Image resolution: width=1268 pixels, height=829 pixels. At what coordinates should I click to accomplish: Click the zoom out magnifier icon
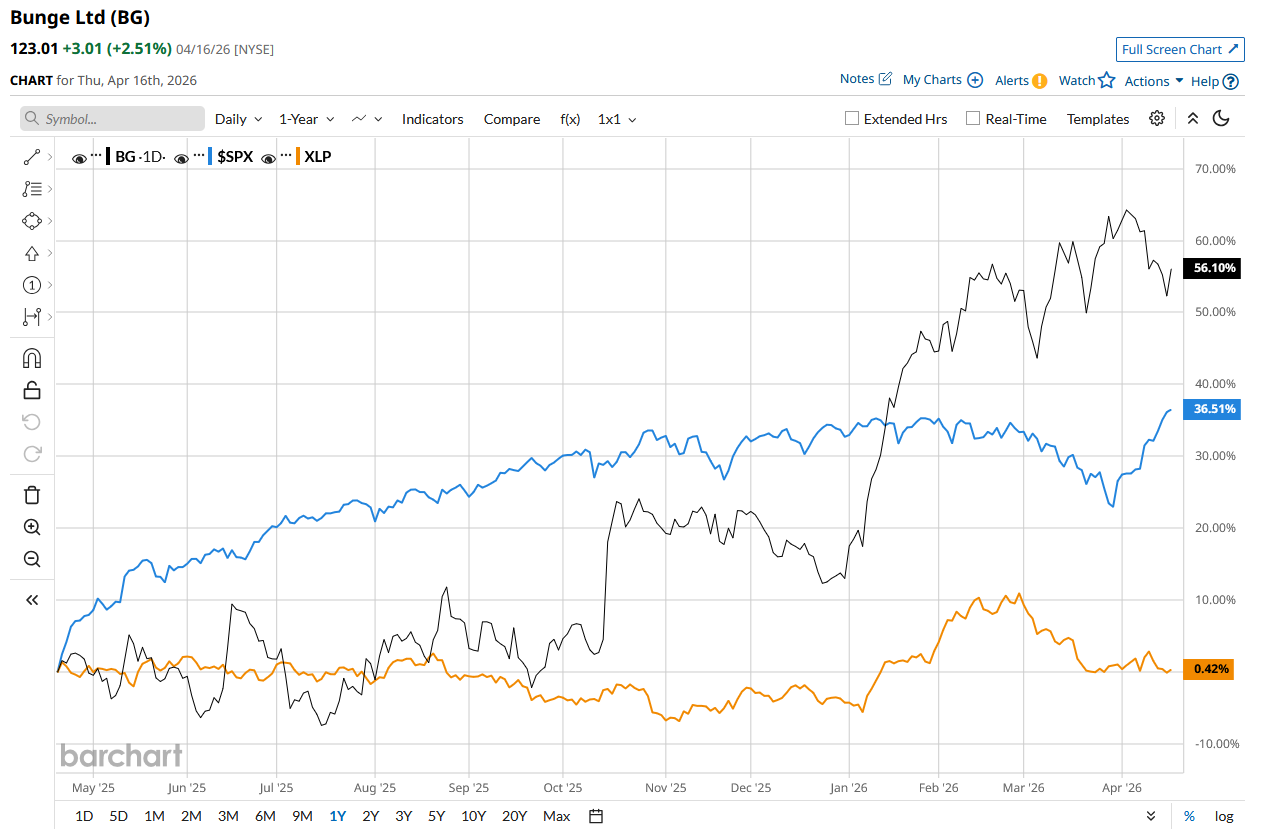point(32,559)
